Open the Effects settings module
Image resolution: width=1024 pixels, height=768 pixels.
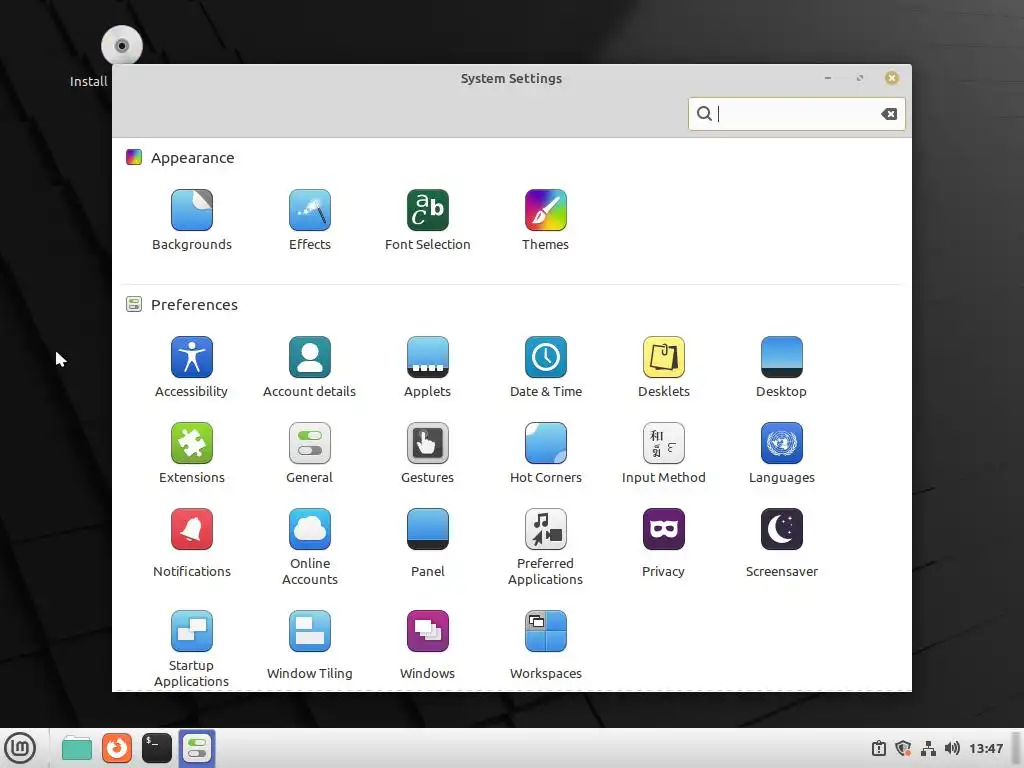[310, 220]
